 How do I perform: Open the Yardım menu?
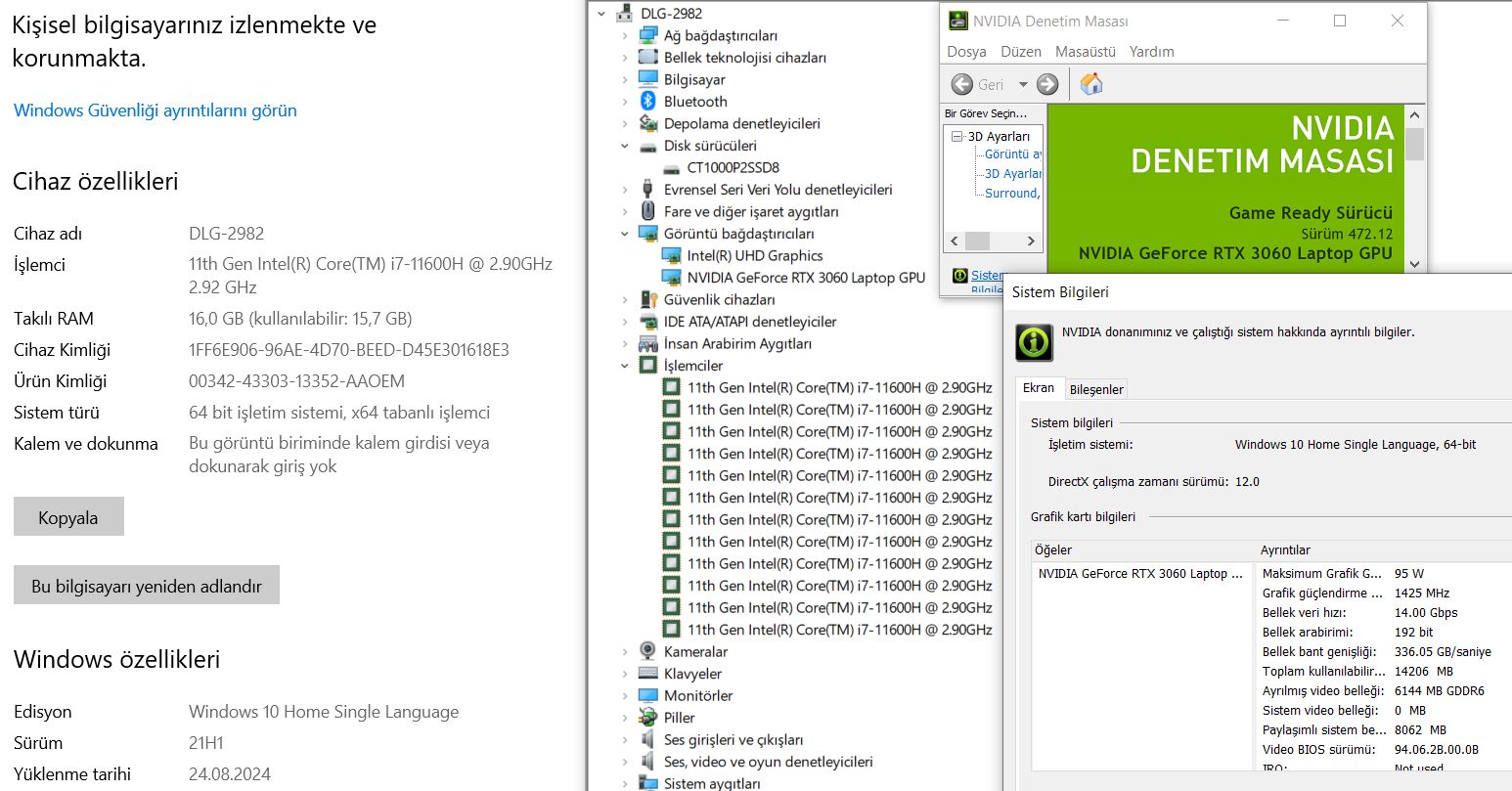[x=1151, y=51]
